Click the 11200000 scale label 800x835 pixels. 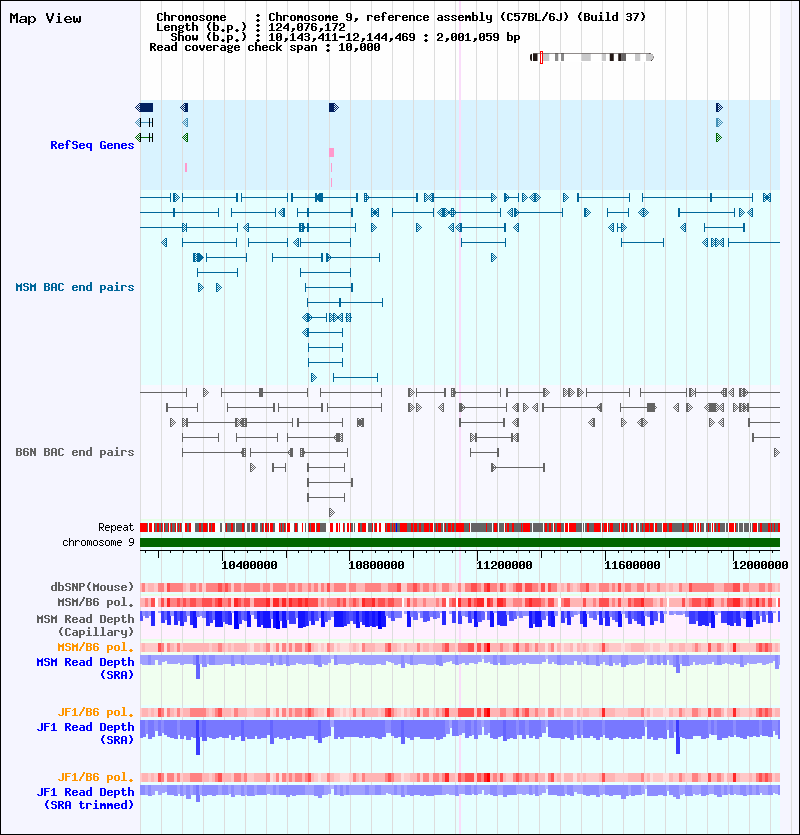point(504,565)
